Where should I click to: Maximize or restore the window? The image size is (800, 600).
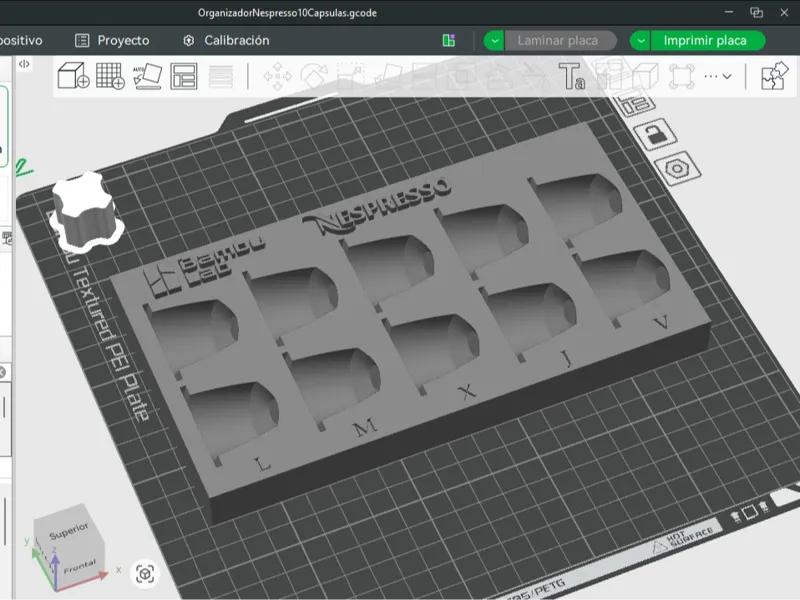(756, 12)
